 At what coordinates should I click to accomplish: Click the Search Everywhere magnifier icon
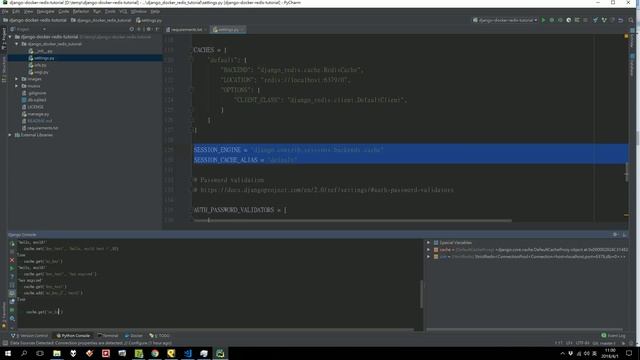coord(631,20)
